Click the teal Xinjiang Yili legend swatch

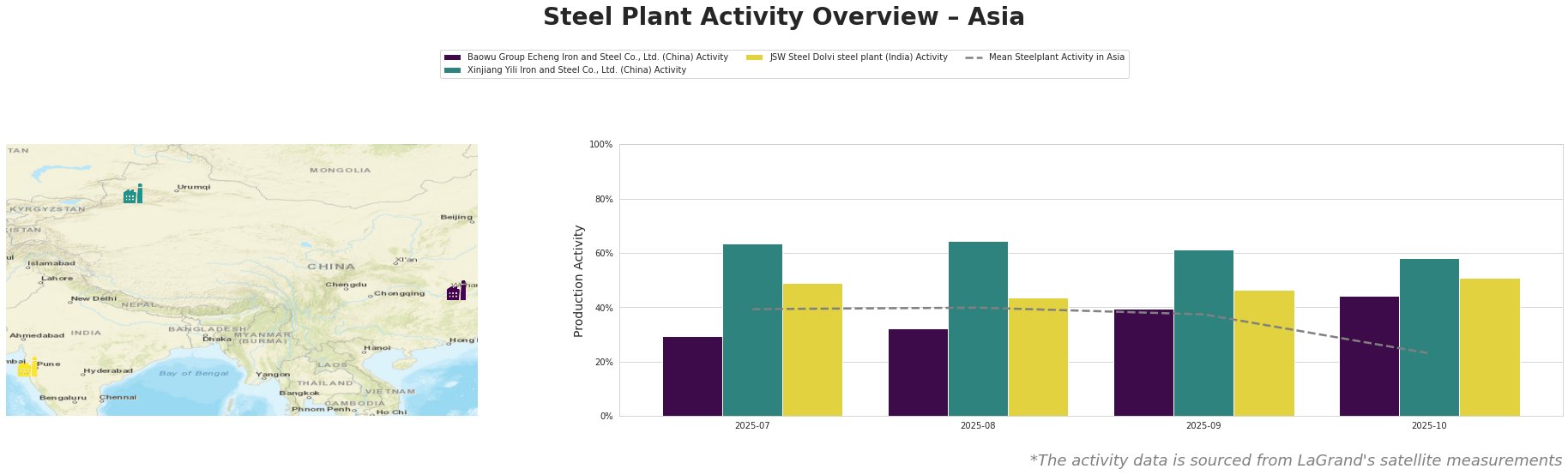[x=453, y=70]
